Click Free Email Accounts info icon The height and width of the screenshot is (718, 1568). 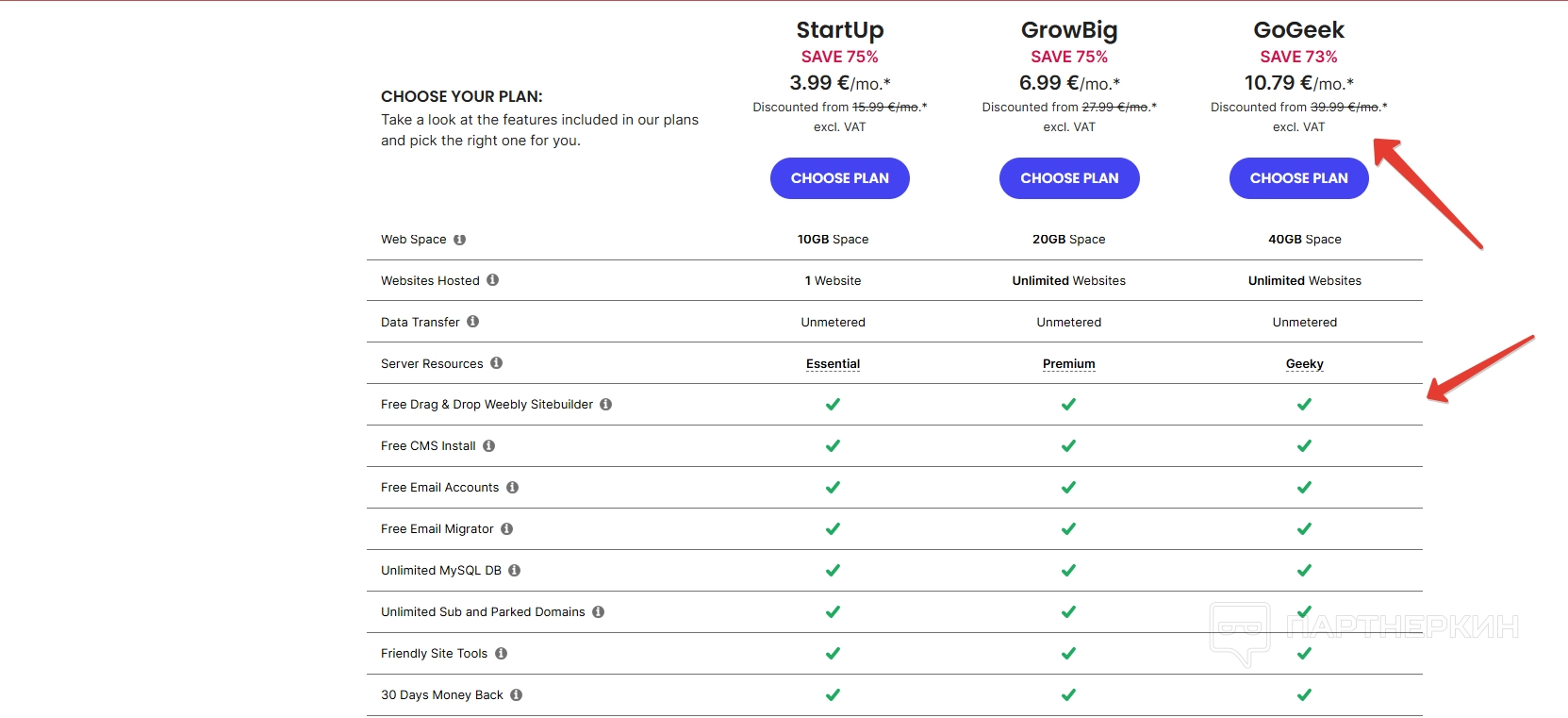coord(512,488)
